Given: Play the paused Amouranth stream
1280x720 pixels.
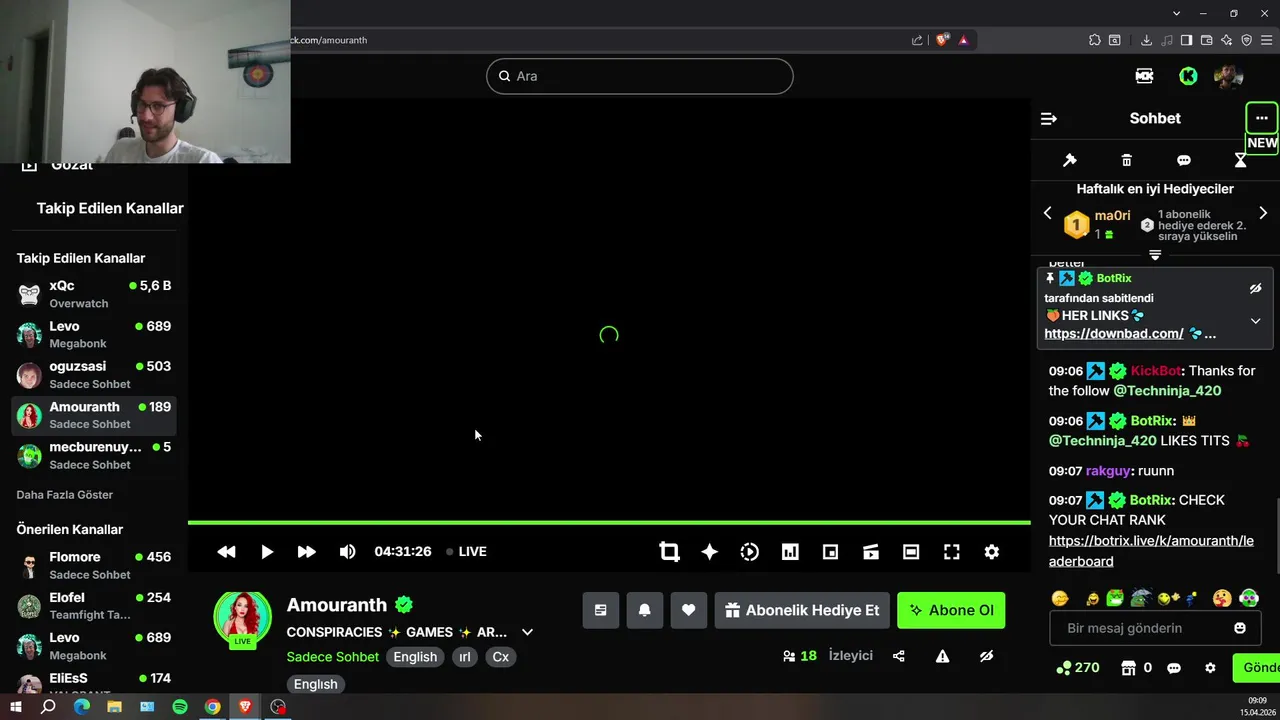Looking at the screenshot, I should coord(267,552).
